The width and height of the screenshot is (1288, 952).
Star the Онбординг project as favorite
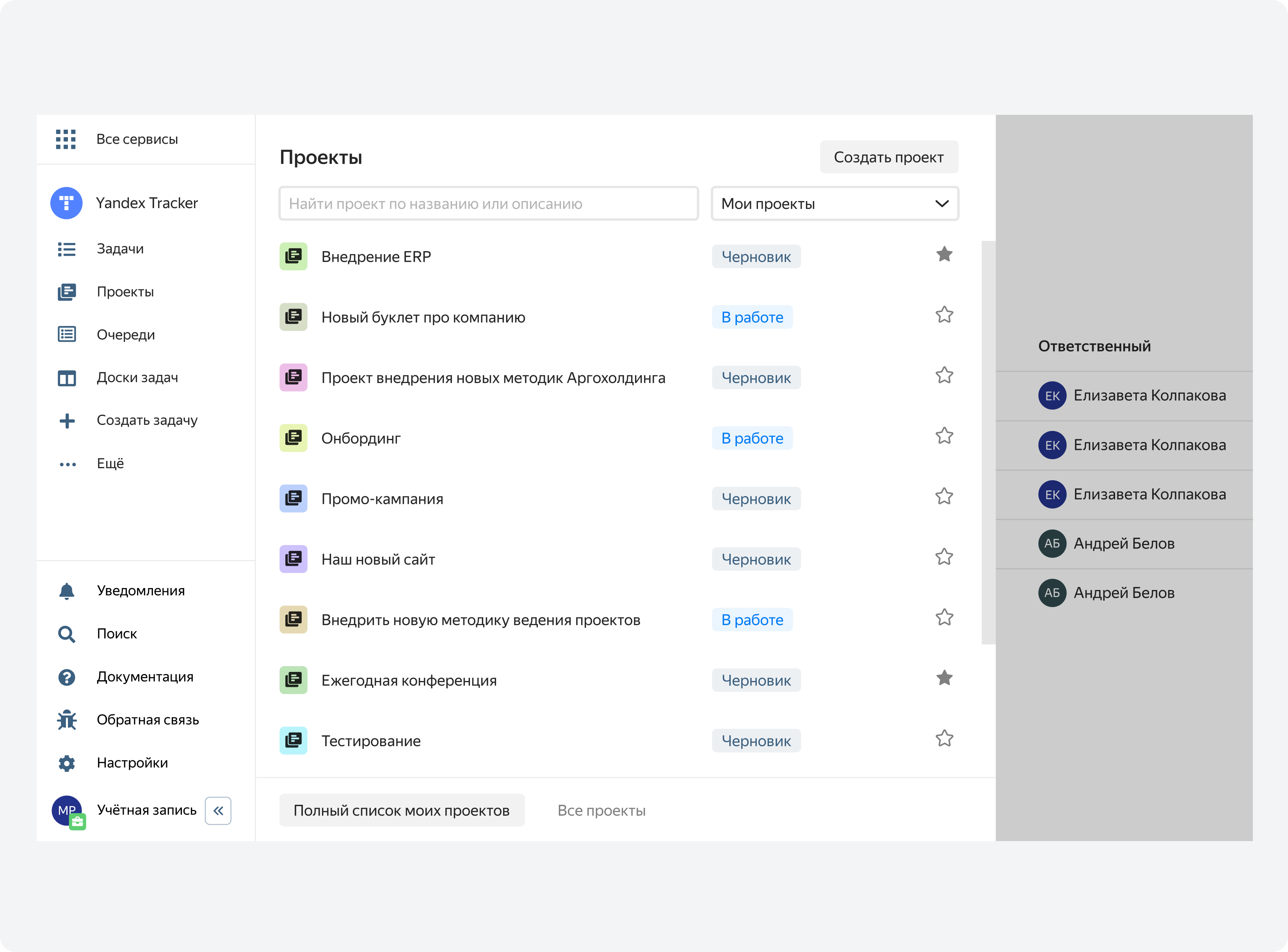pos(943,436)
